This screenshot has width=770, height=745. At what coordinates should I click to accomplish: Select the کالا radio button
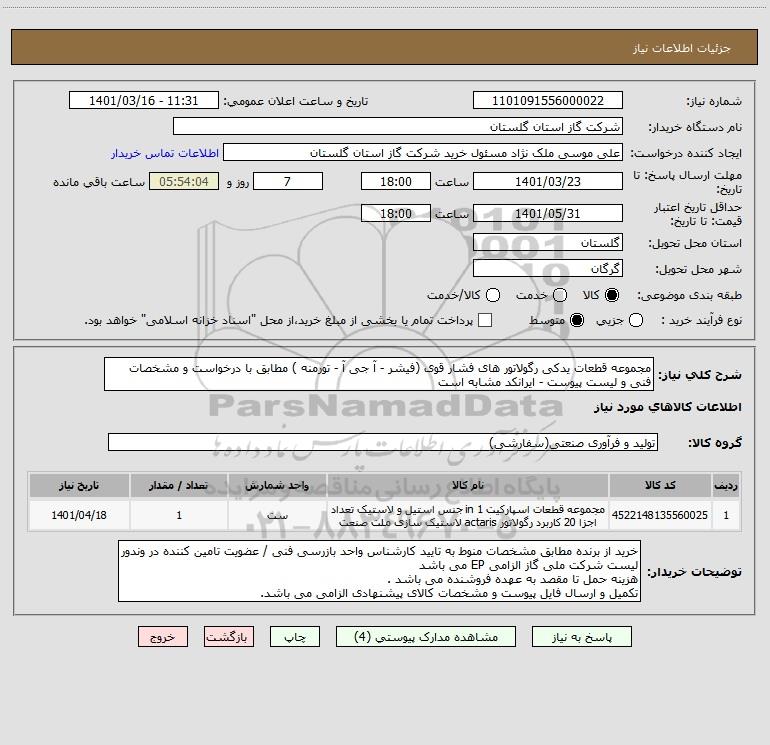click(612, 295)
